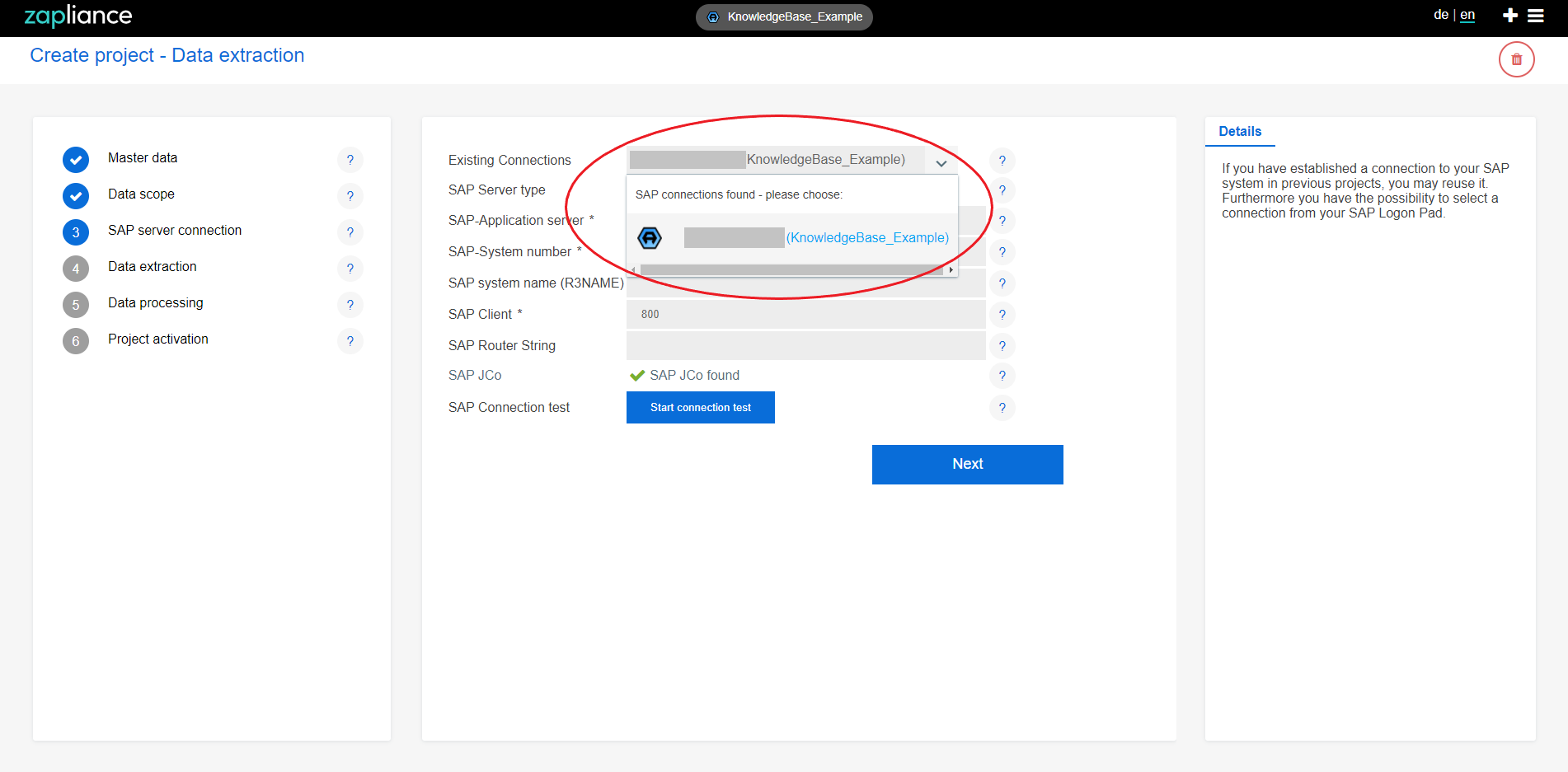This screenshot has width=1568, height=772.
Task: Open the hamburger menu in top bar
Action: click(1536, 16)
